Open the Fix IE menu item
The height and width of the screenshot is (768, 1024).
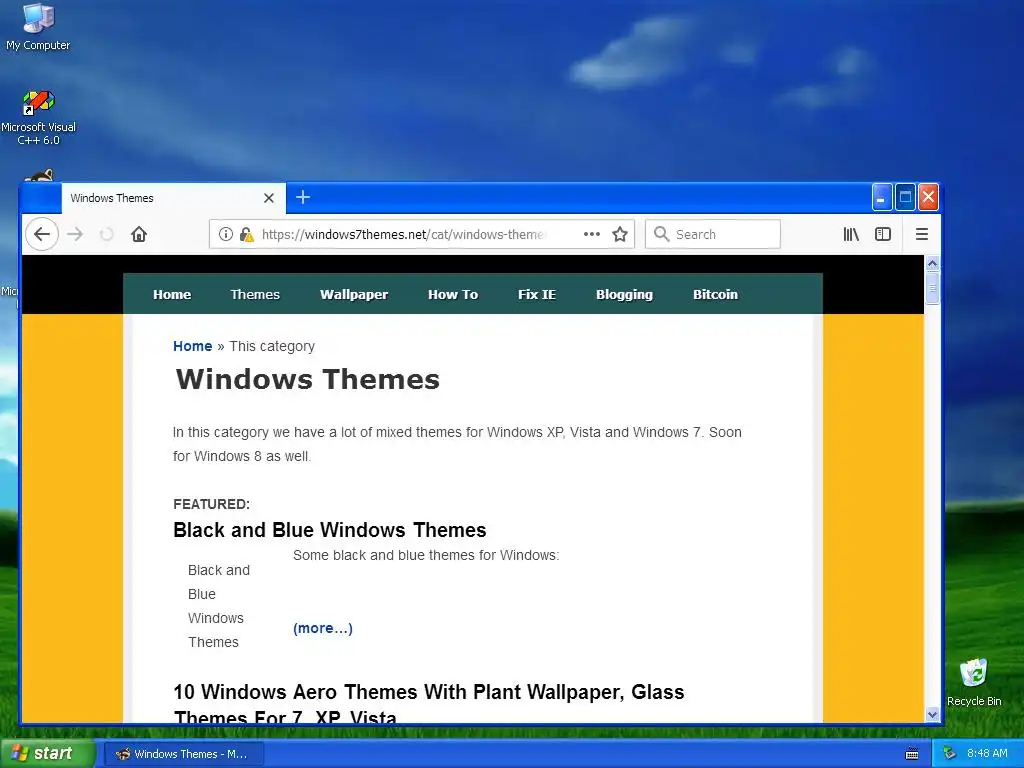(x=537, y=295)
